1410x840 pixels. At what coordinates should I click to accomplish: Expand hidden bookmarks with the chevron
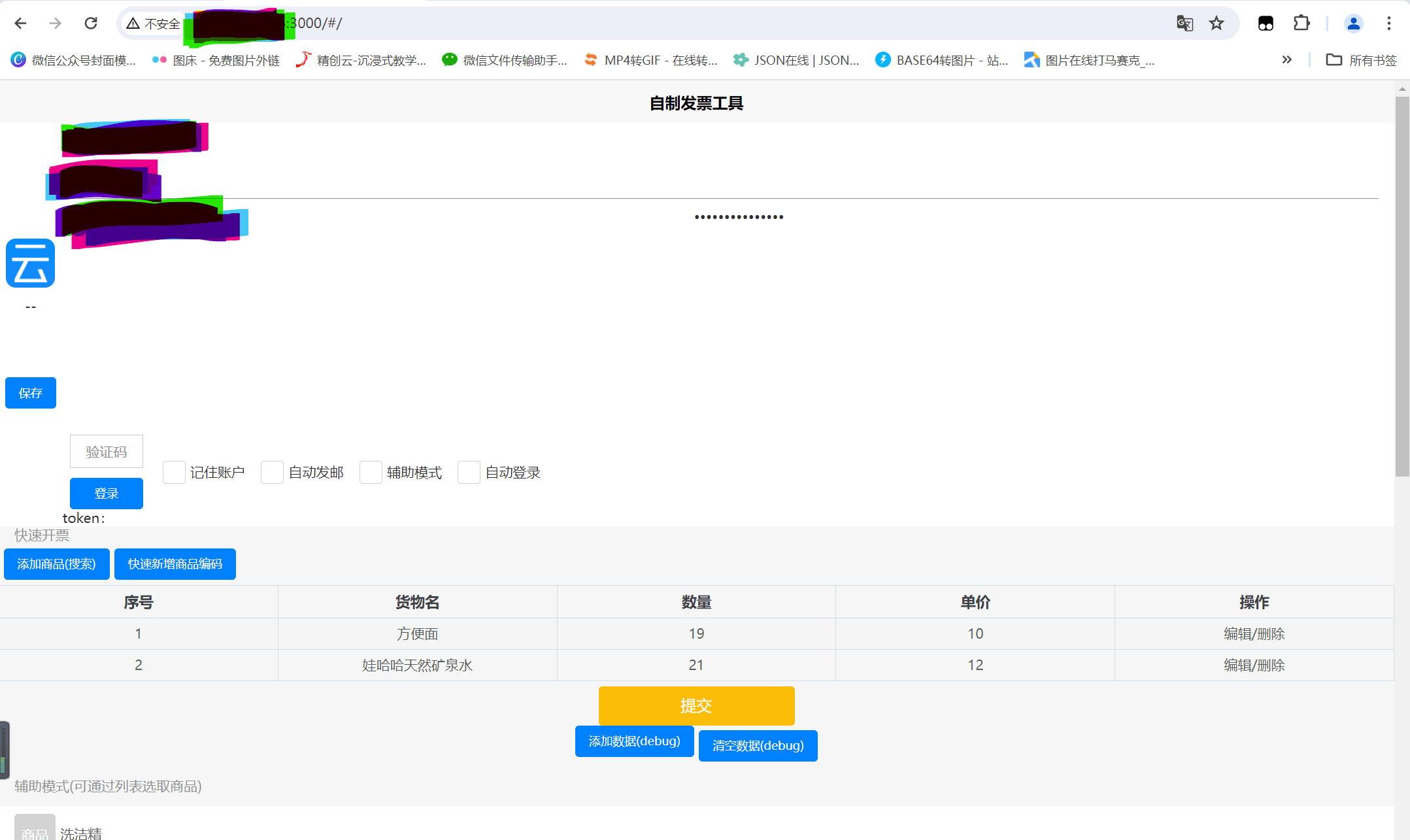1286,59
